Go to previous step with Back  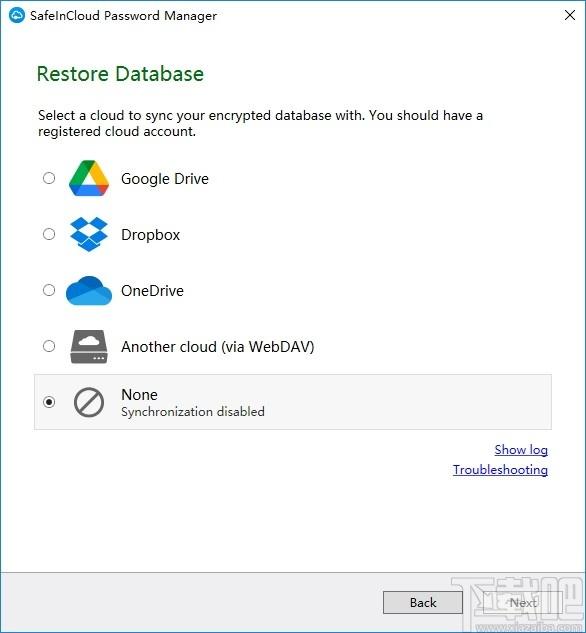pos(423,603)
